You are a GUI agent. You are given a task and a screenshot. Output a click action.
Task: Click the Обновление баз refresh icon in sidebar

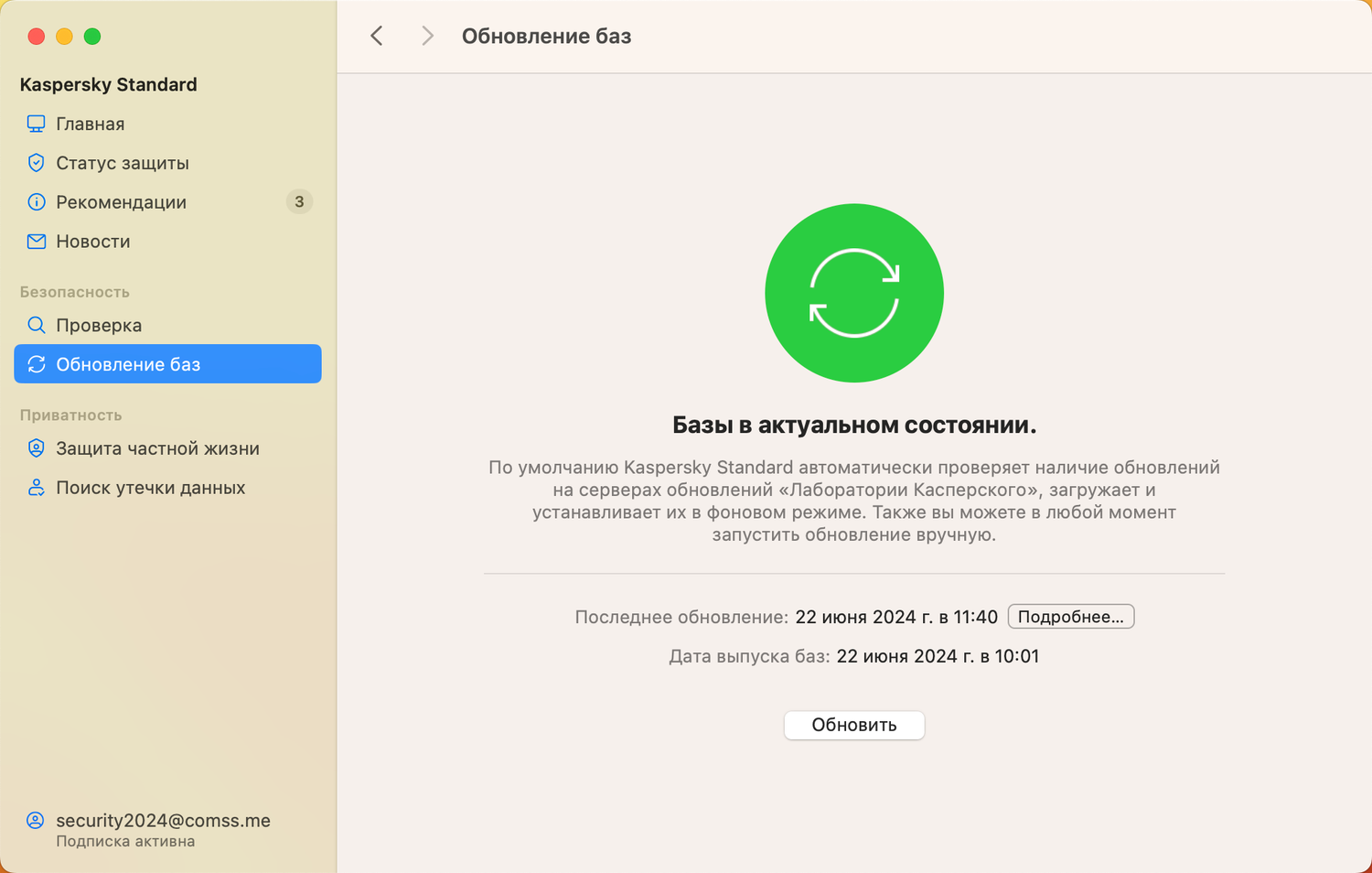[36, 364]
